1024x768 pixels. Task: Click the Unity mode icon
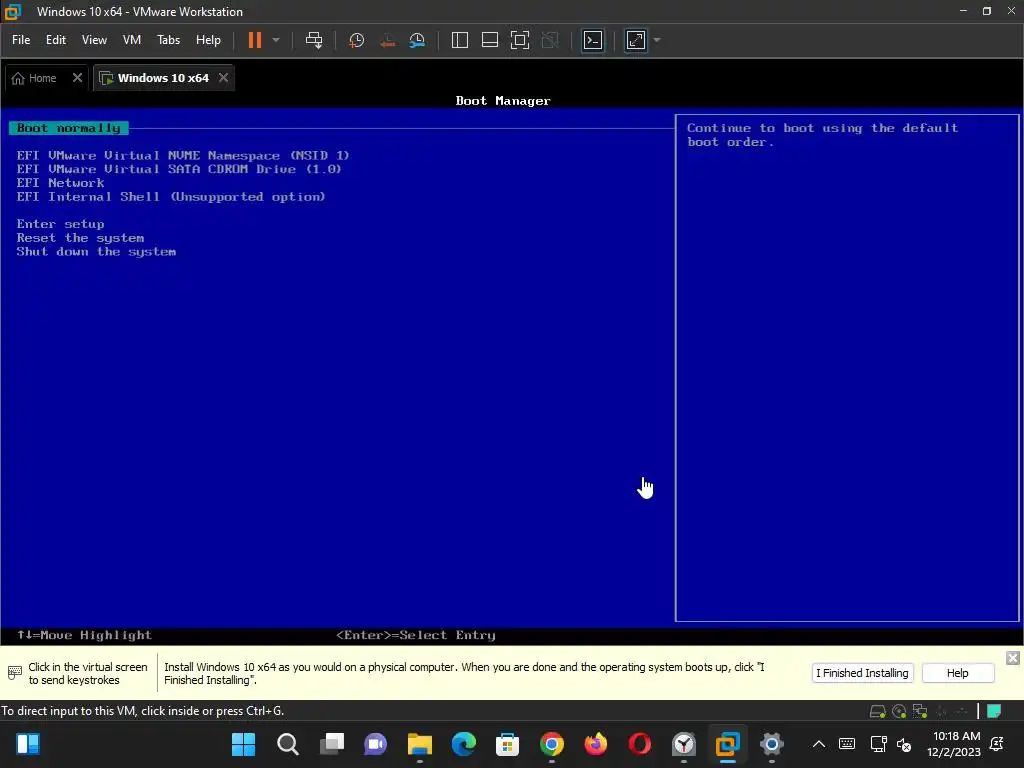point(551,40)
